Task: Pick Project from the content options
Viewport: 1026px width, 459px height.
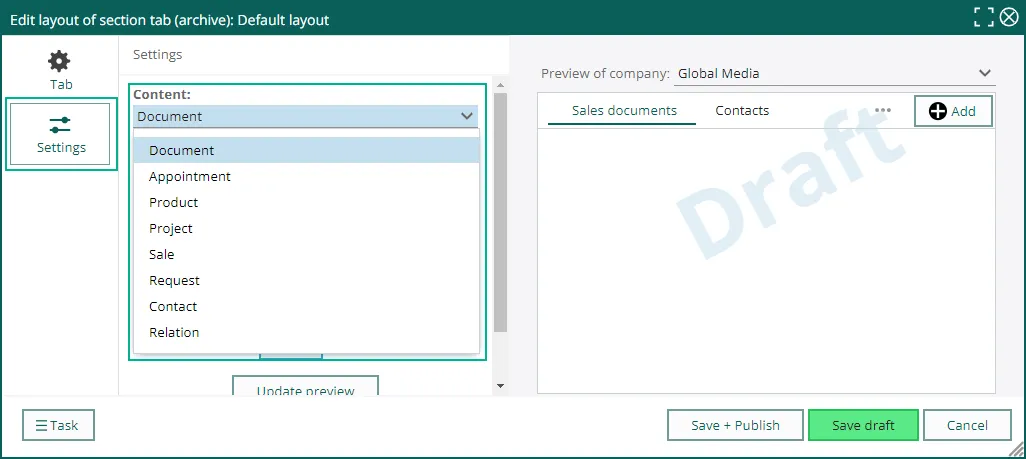Action: point(171,229)
